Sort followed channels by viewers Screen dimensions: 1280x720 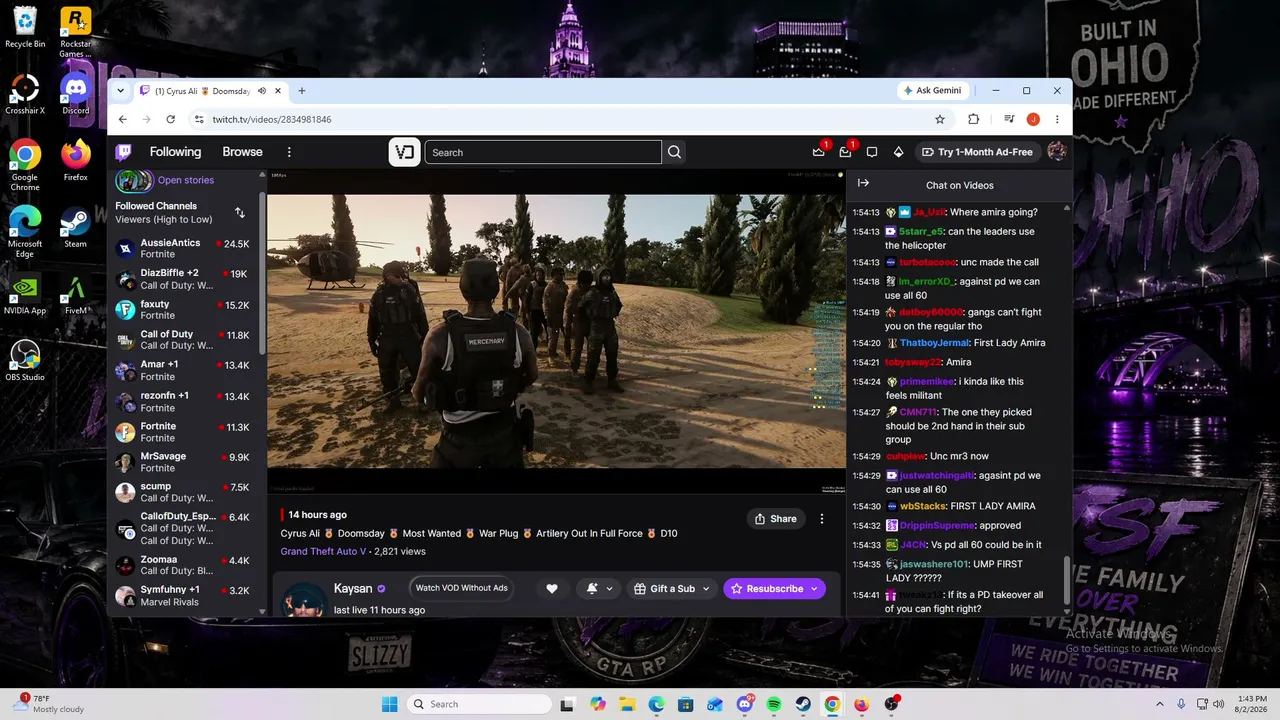(x=240, y=212)
